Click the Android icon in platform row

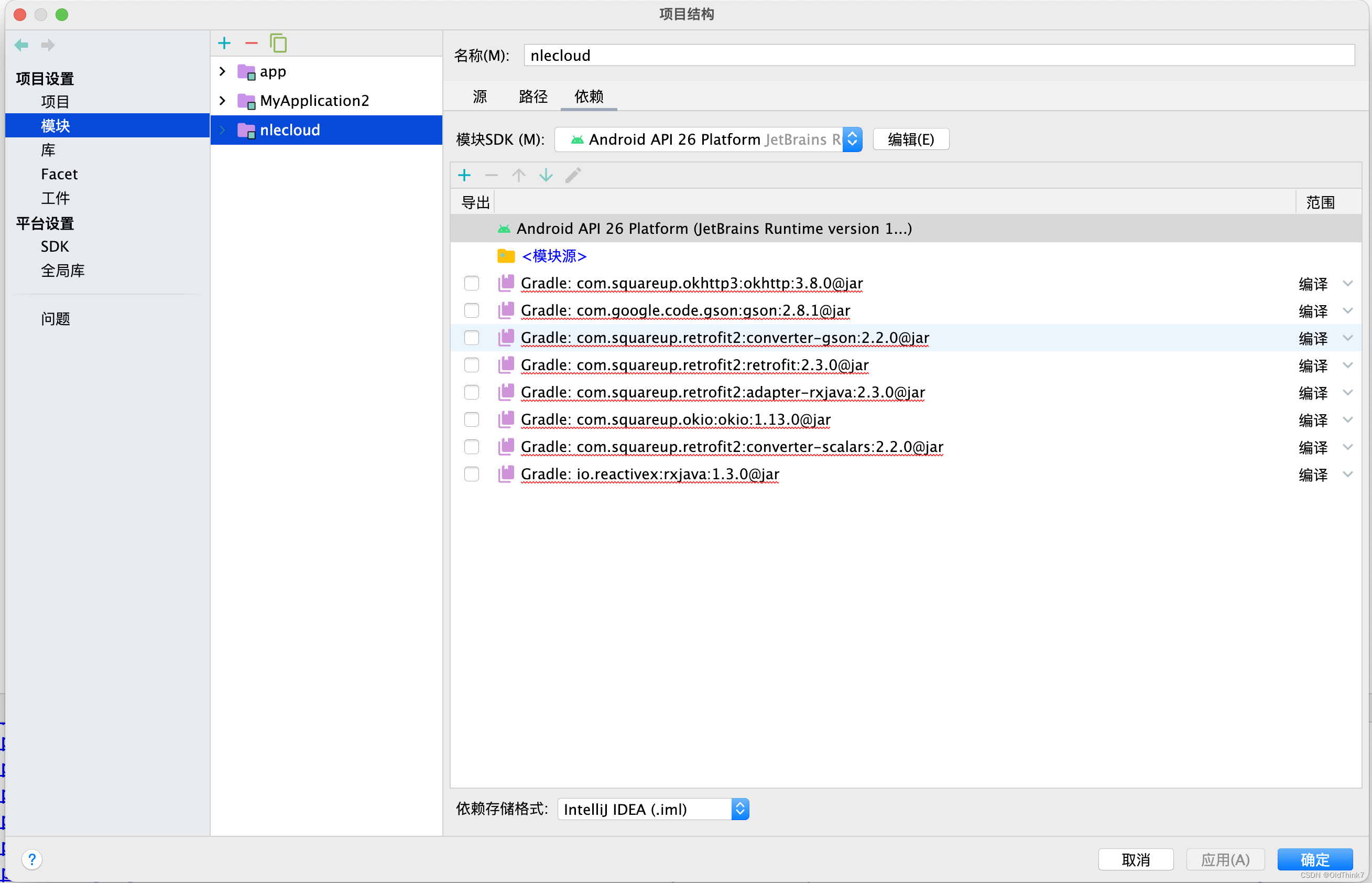click(x=504, y=229)
